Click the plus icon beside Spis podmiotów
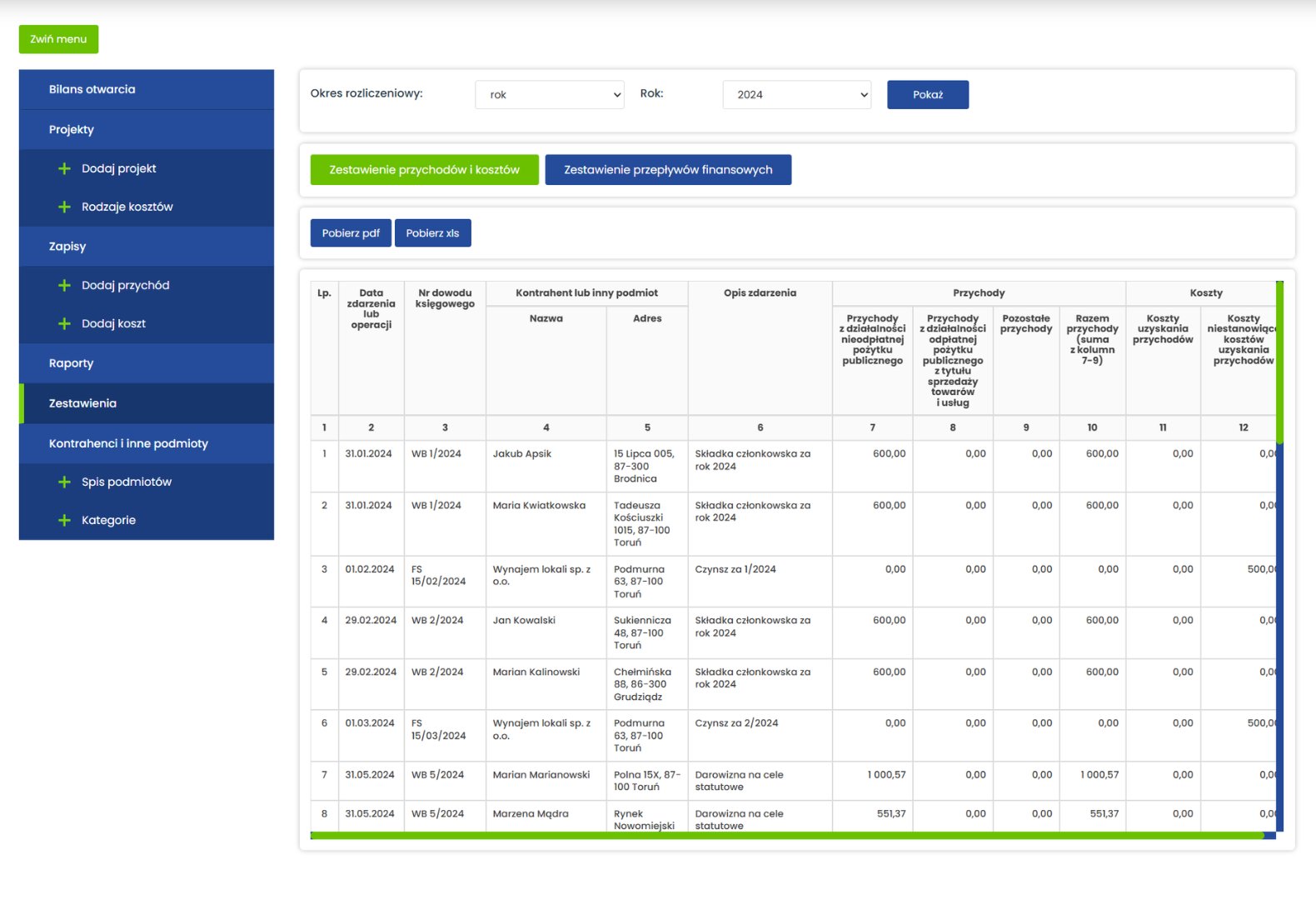 (x=64, y=482)
